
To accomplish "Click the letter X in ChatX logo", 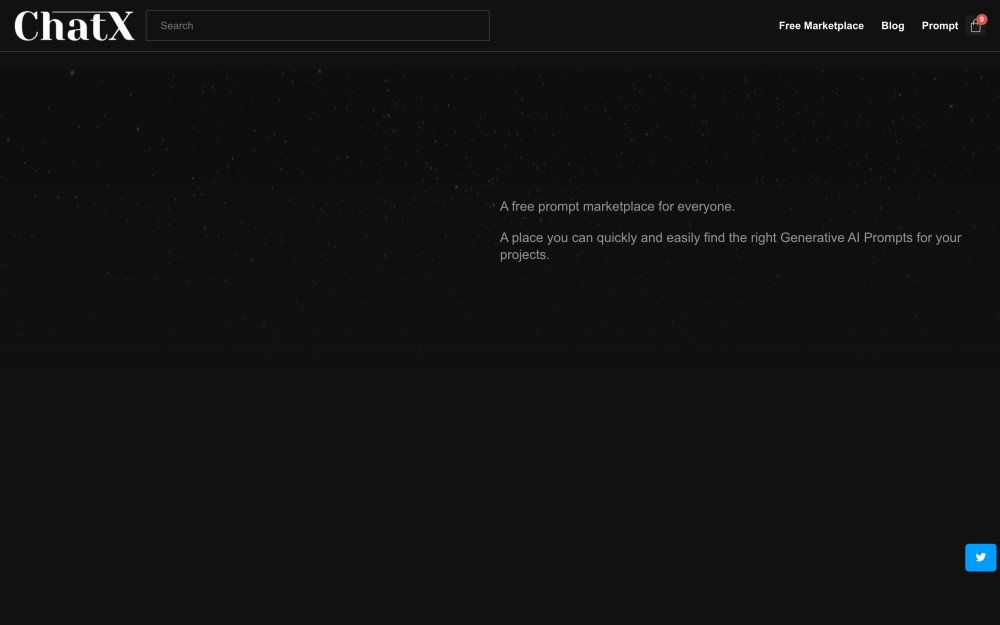I will click(120, 27).
